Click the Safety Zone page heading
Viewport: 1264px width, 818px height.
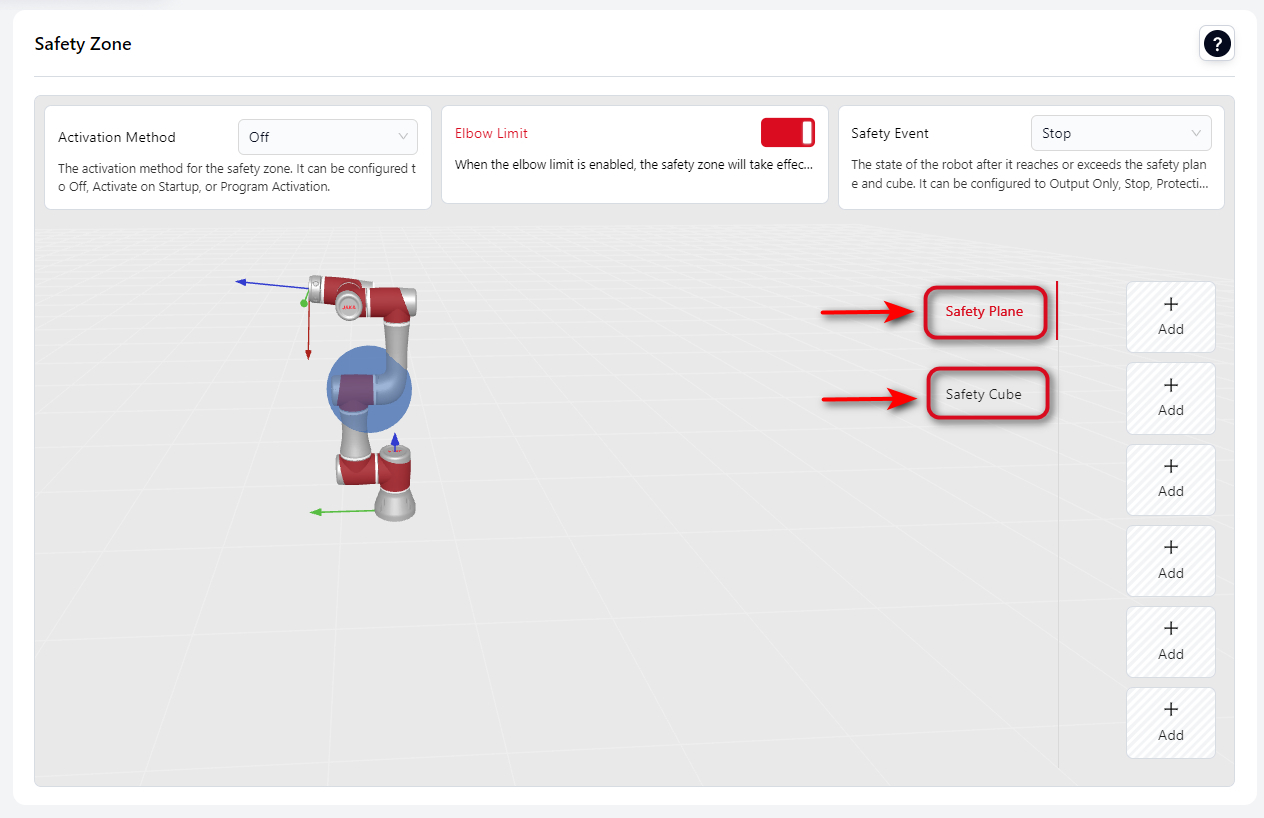tap(83, 44)
